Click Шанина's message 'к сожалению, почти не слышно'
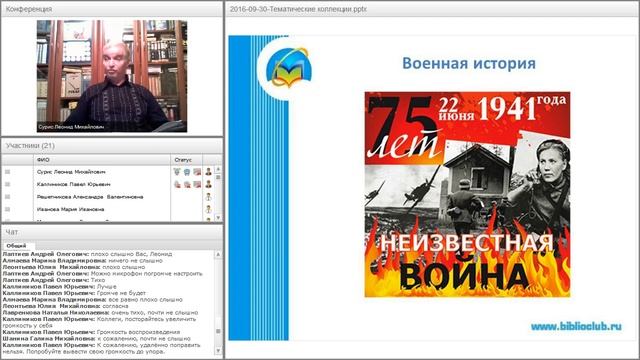This screenshot has width=640, height=360. (x=144, y=338)
